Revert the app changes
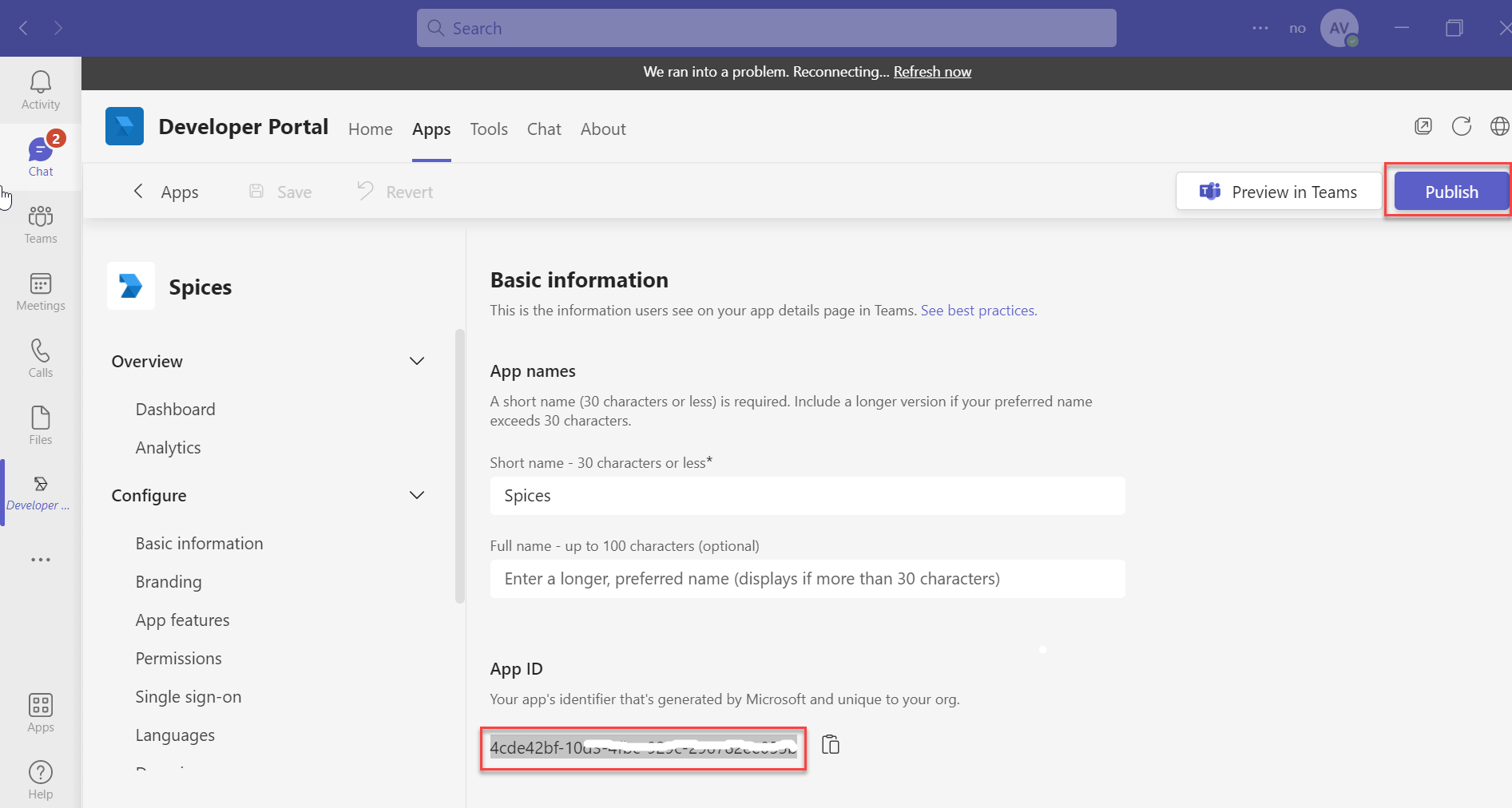The height and width of the screenshot is (808, 1512). tap(395, 192)
